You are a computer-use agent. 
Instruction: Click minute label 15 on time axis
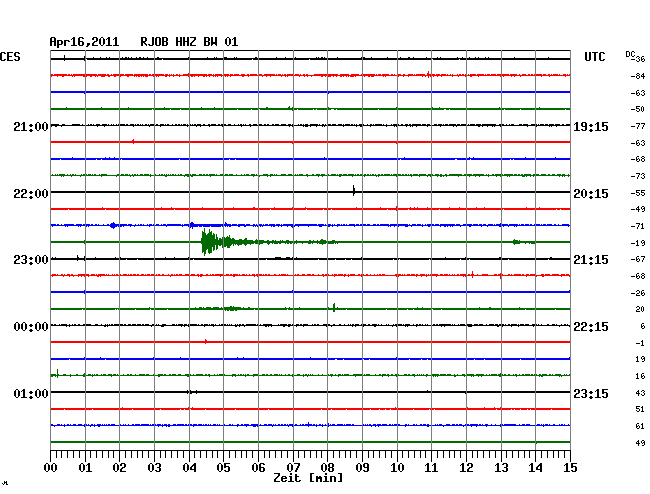[x=570, y=468]
